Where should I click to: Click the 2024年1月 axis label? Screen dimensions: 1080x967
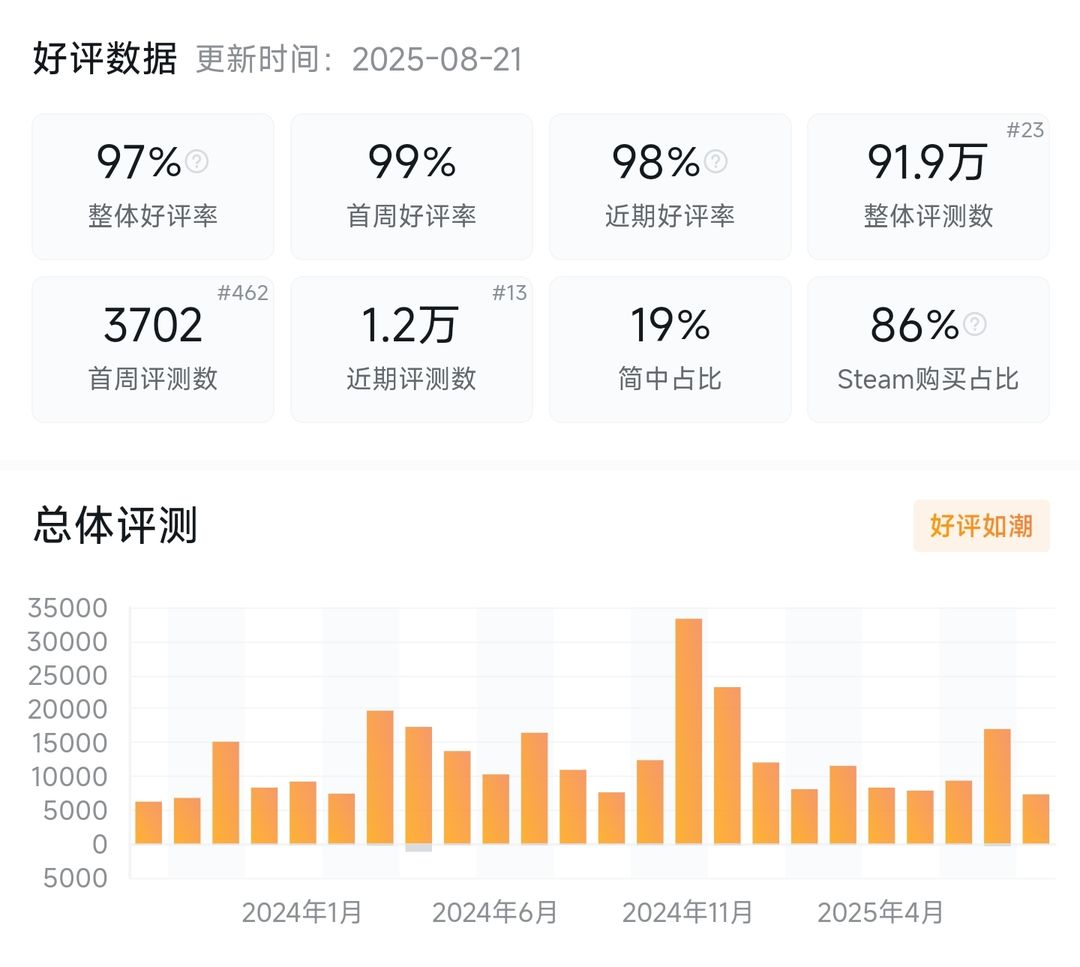tap(302, 912)
